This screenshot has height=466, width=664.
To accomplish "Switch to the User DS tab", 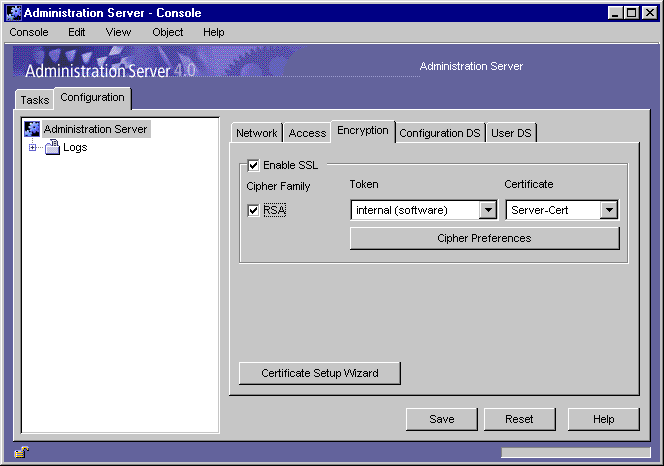I will [511, 133].
